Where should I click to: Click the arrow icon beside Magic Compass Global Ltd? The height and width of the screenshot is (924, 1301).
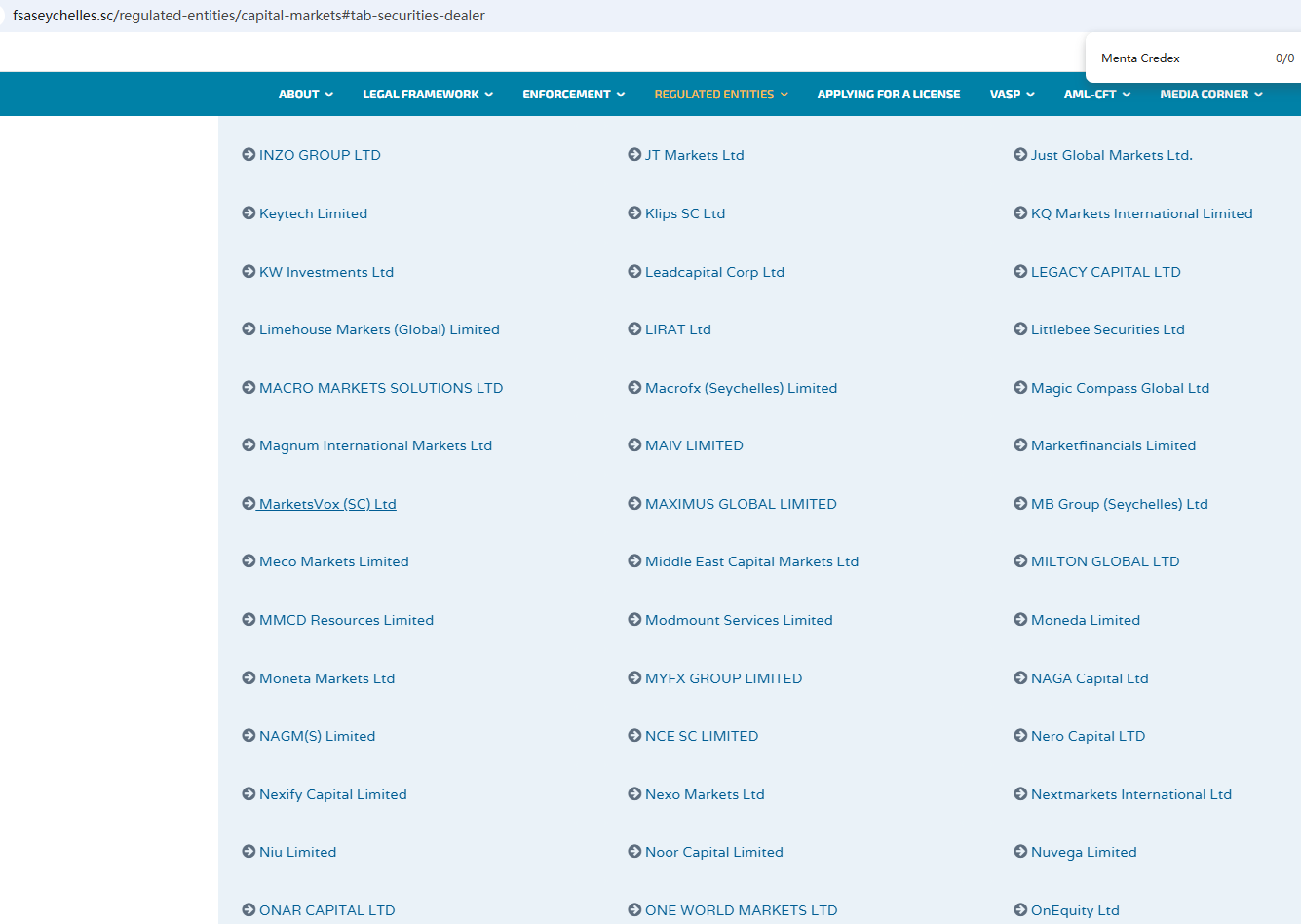click(x=1020, y=387)
